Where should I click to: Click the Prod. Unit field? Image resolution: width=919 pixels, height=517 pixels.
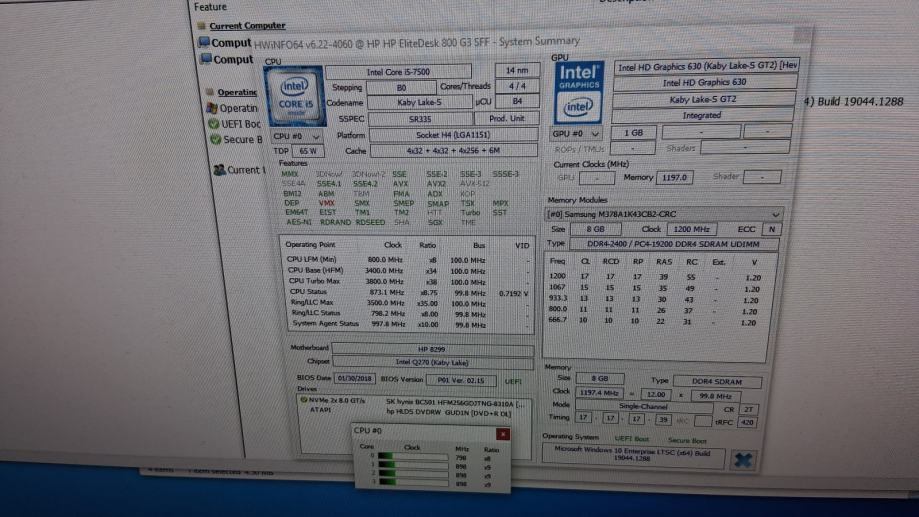coord(507,118)
